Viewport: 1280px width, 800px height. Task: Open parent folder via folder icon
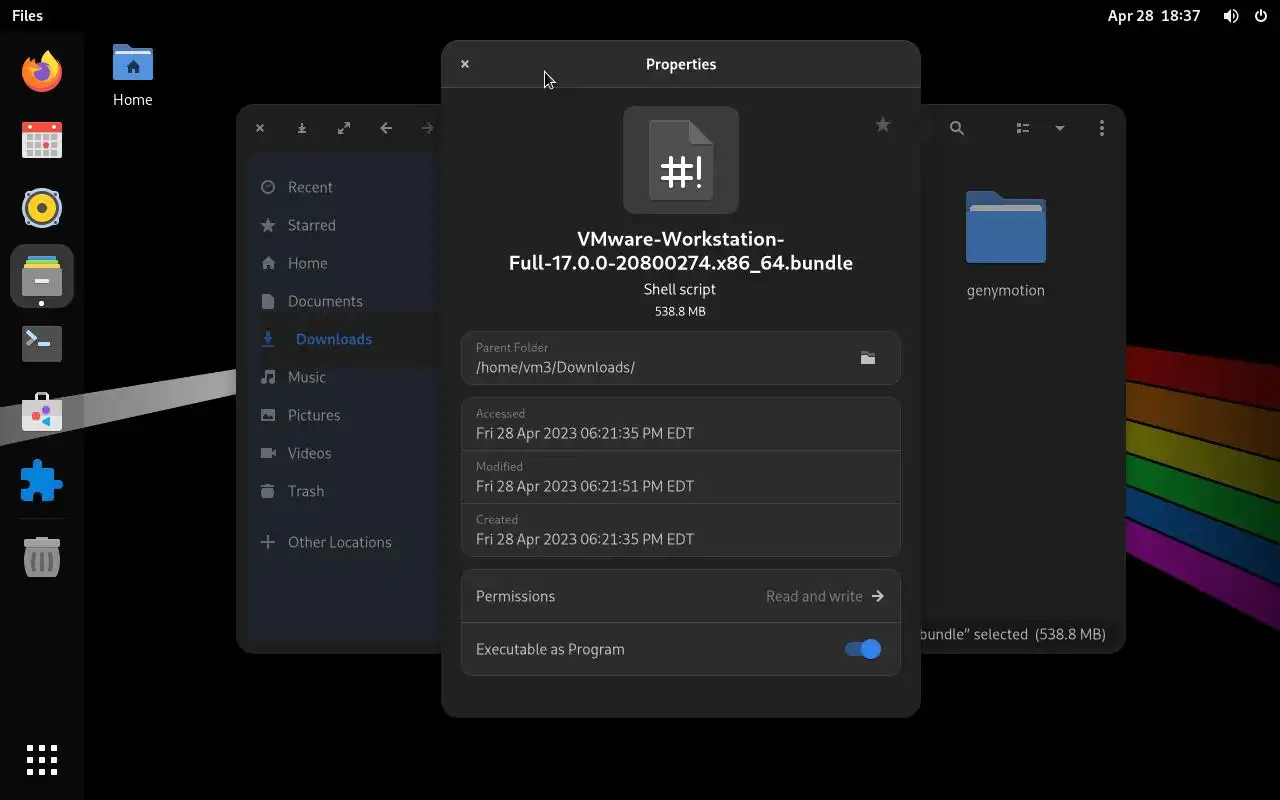[868, 358]
